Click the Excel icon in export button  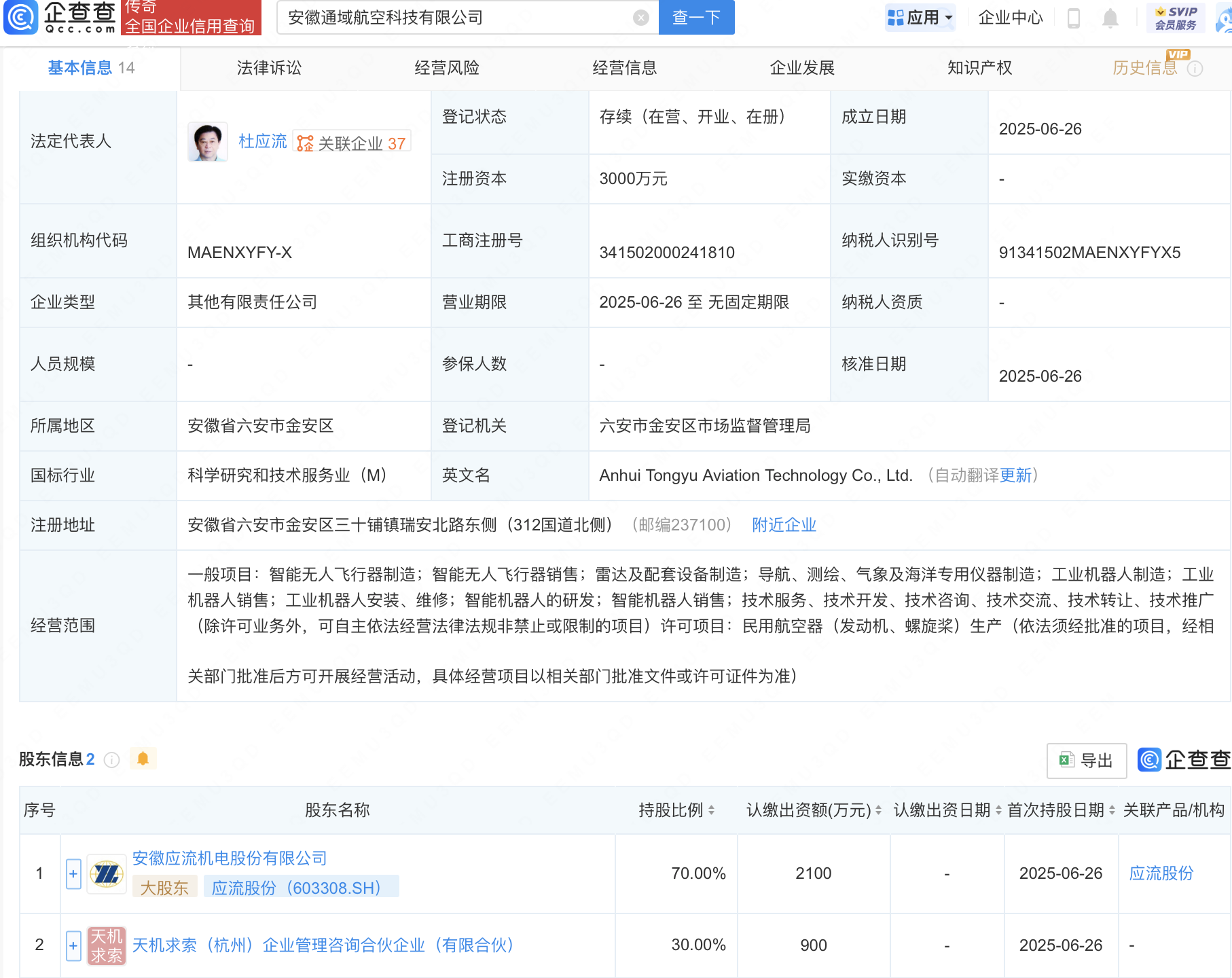1066,760
